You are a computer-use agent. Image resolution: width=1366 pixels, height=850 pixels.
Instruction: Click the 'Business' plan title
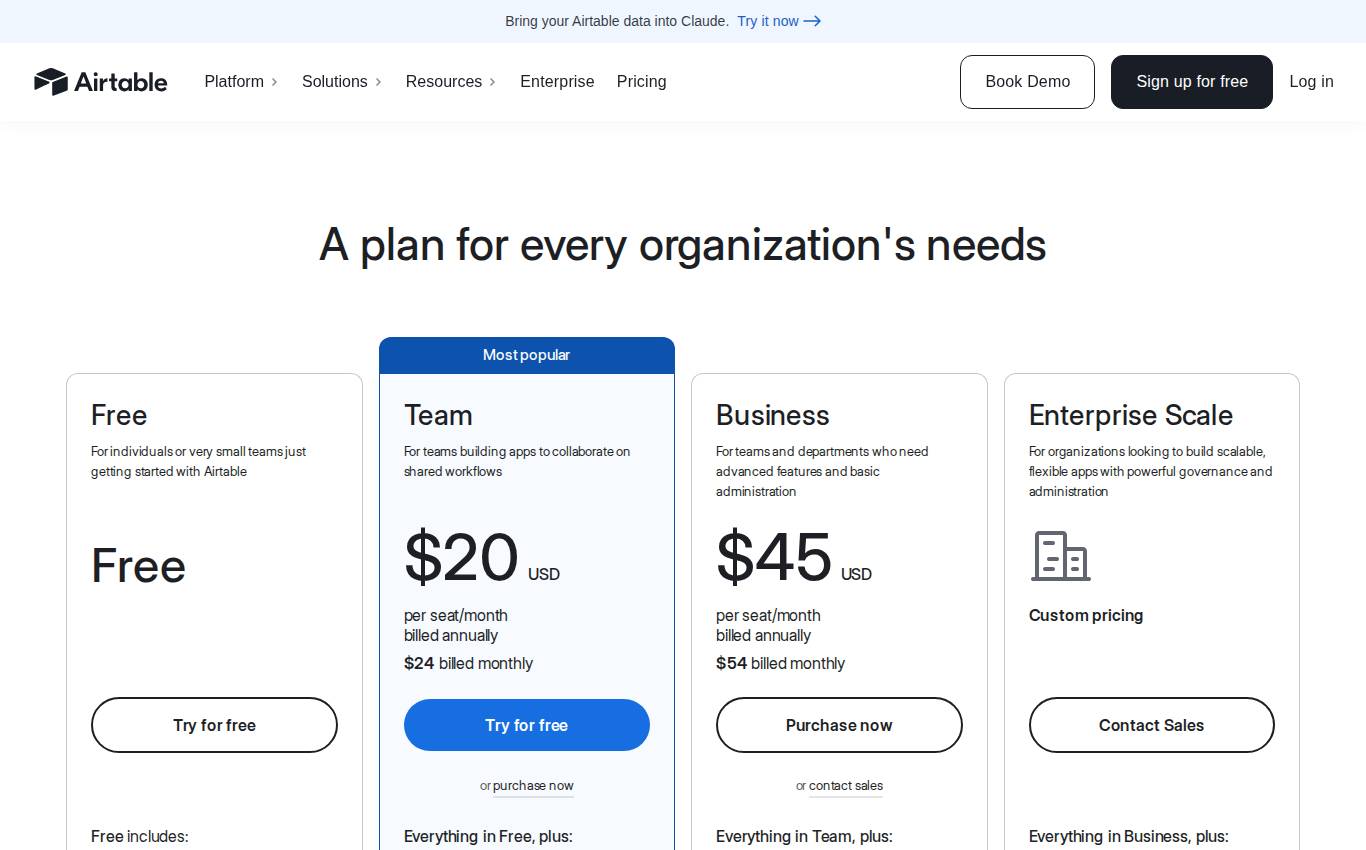(773, 415)
